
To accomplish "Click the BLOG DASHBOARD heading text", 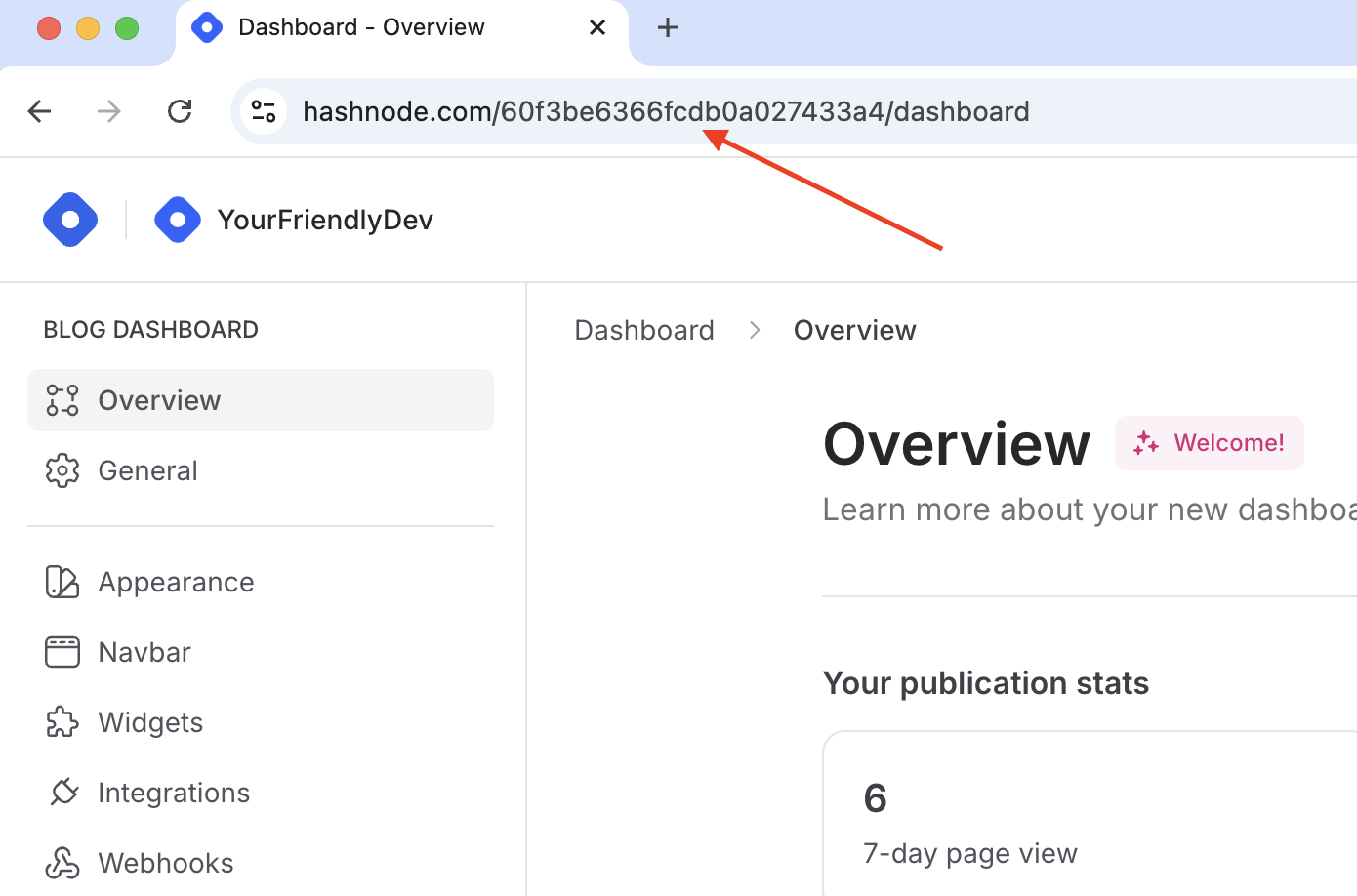I will click(x=150, y=330).
